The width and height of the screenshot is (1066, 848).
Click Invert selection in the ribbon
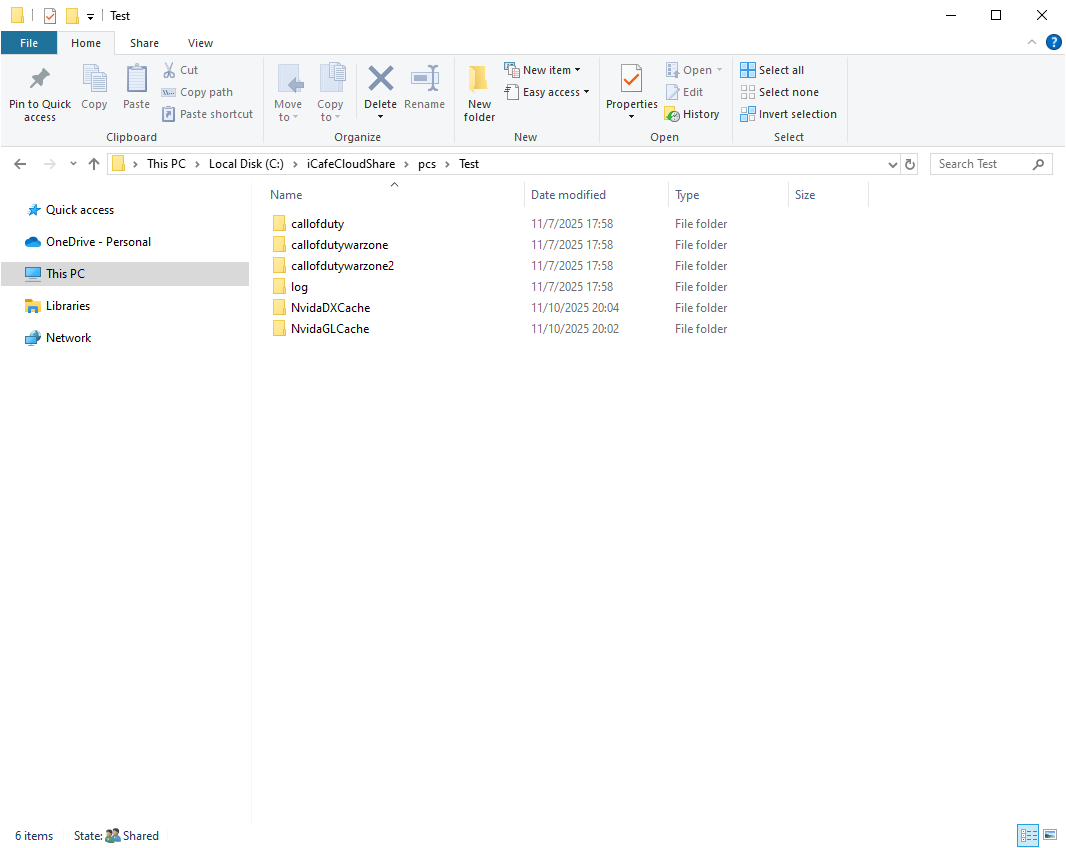[788, 113]
